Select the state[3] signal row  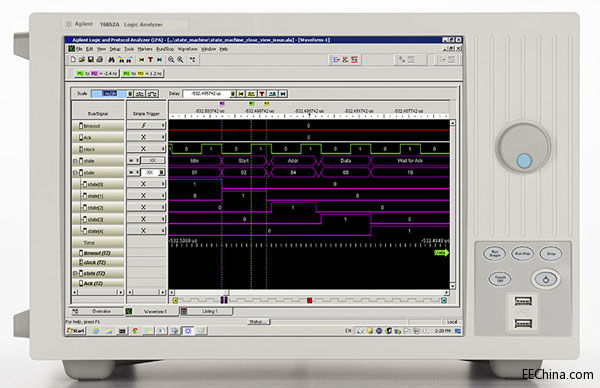(x=98, y=220)
